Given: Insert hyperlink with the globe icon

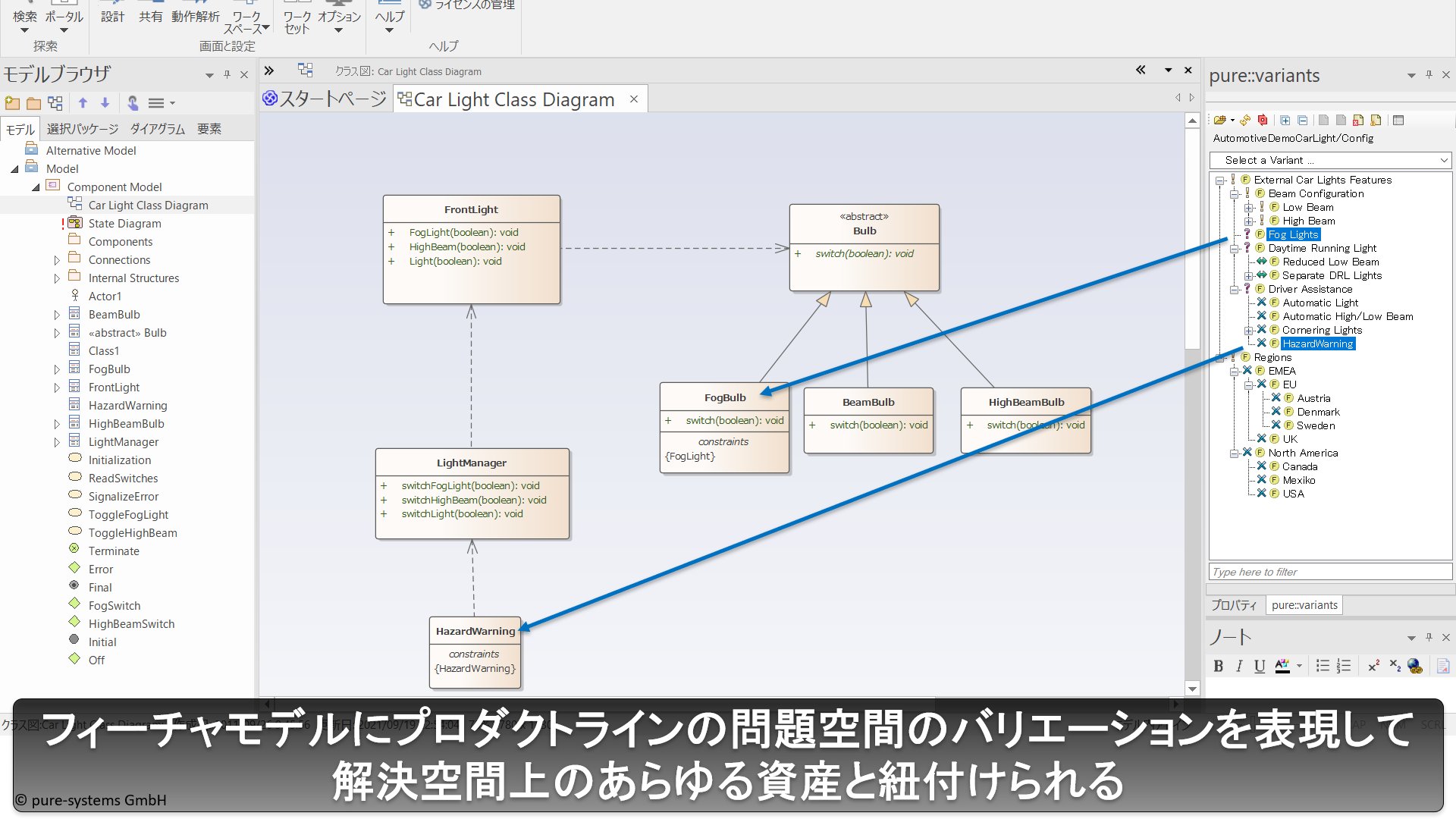Looking at the screenshot, I should tap(1415, 666).
